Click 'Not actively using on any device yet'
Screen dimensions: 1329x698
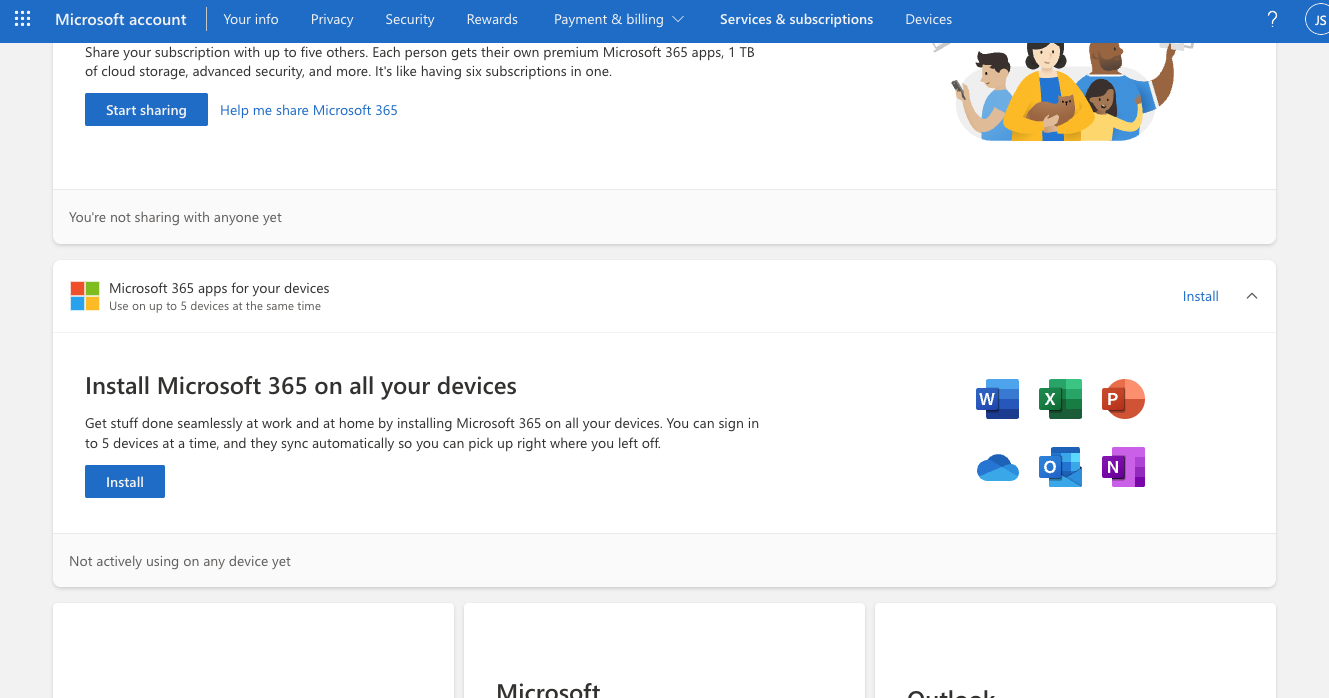tap(180, 561)
